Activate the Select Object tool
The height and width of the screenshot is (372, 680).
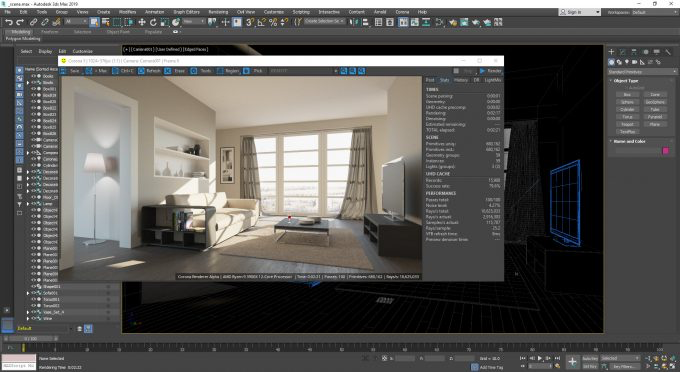pyautogui.click(x=94, y=22)
